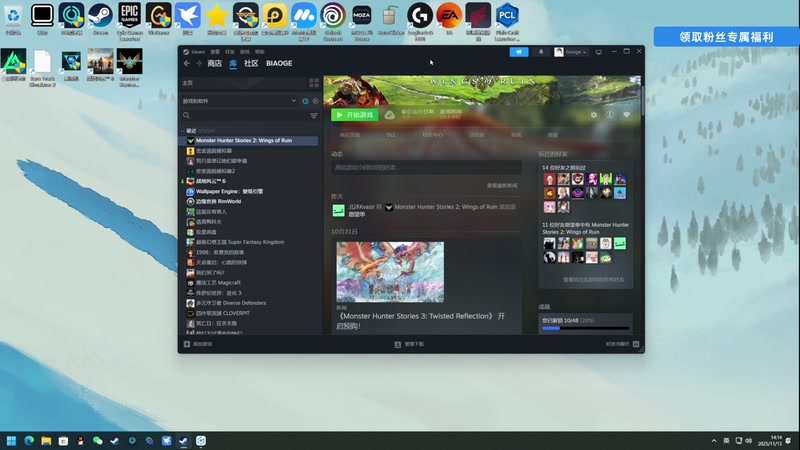
Task: Click the library search field
Action: [x=245, y=116]
